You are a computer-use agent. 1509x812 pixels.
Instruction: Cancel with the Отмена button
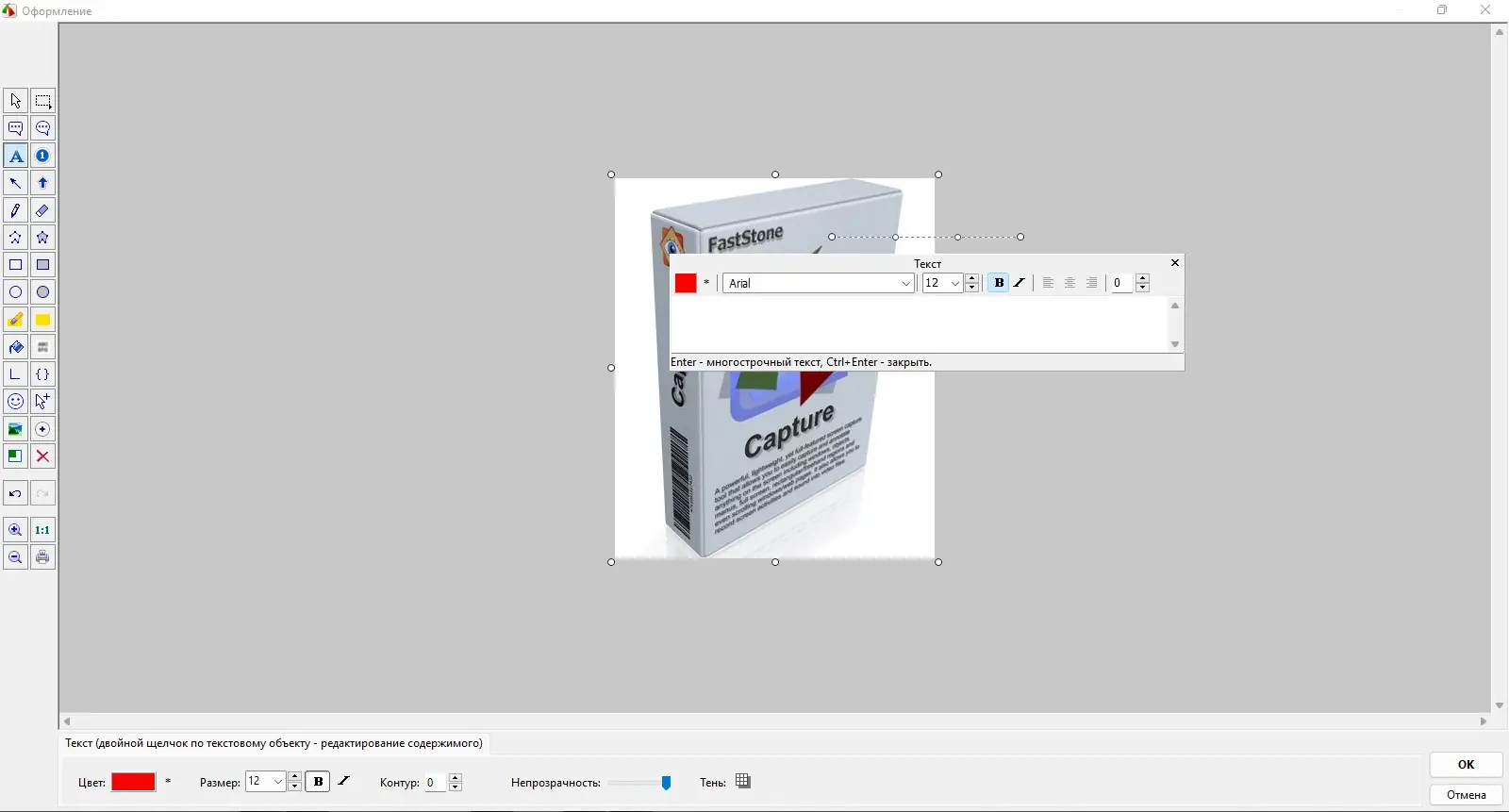(1466, 795)
